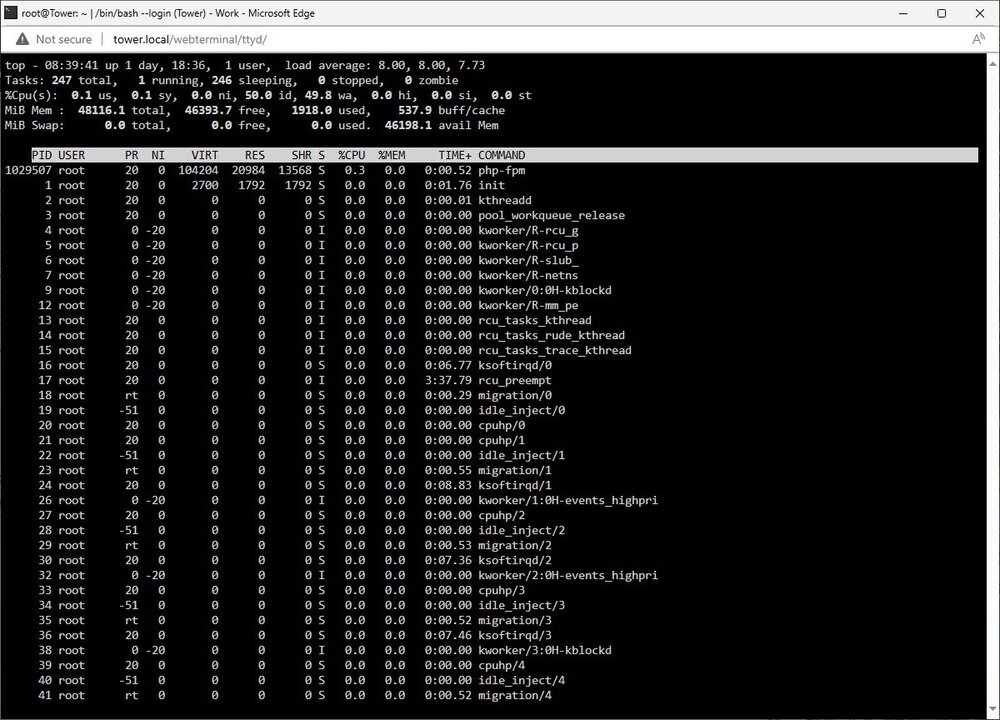Click the tower.local address bar URL

[x=189, y=40]
